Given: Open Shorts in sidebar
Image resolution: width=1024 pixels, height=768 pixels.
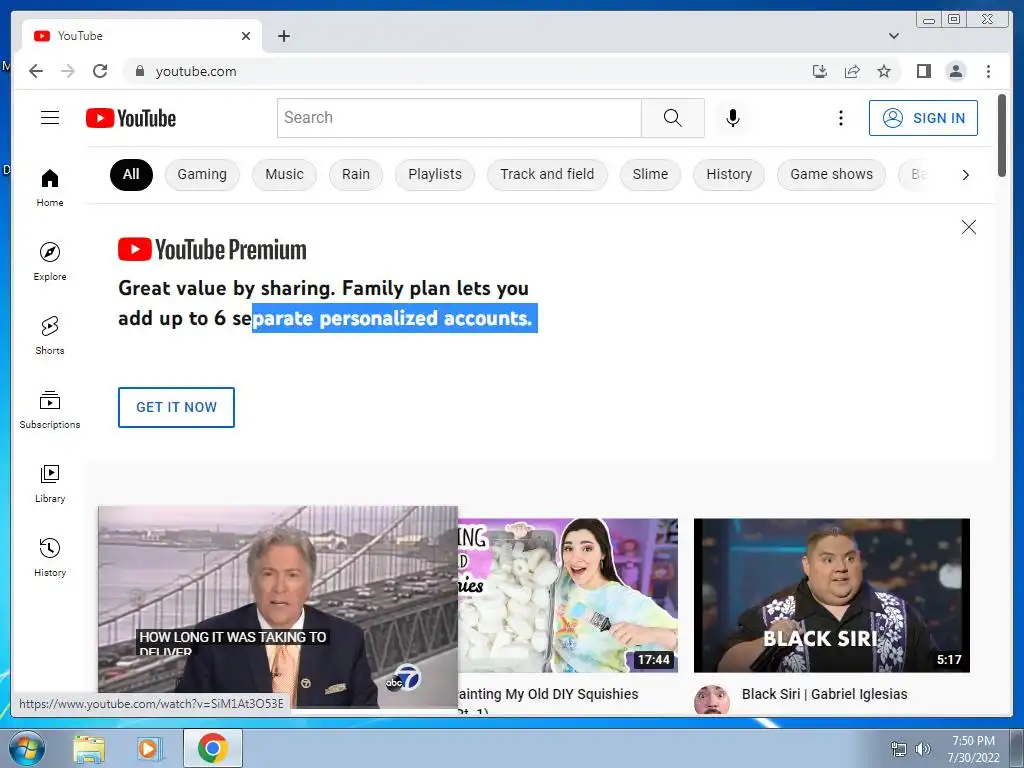Looking at the screenshot, I should coord(50,336).
